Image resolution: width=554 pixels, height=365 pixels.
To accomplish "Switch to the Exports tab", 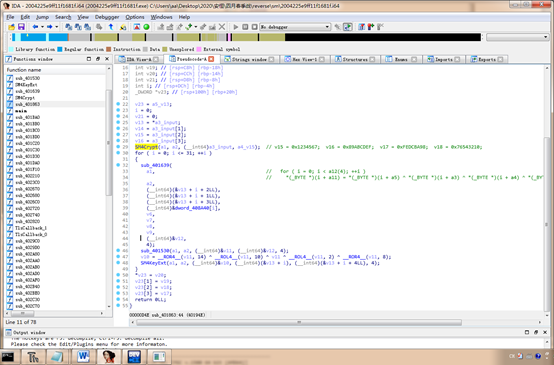I will tap(487, 59).
